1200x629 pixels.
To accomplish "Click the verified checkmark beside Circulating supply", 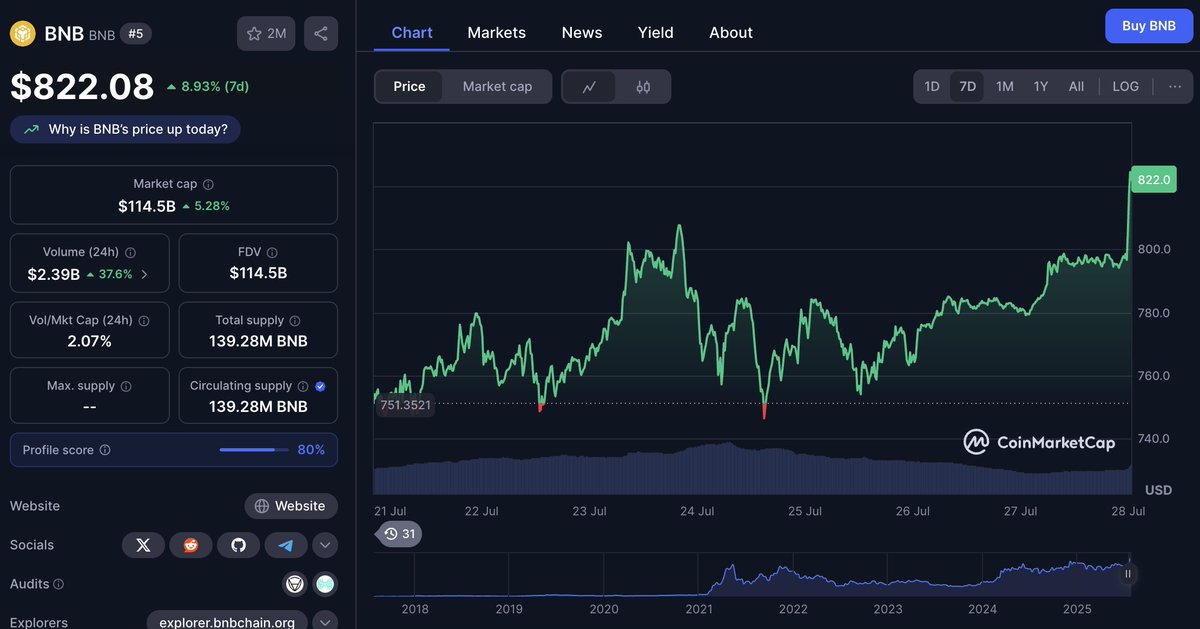I will tap(320, 386).
